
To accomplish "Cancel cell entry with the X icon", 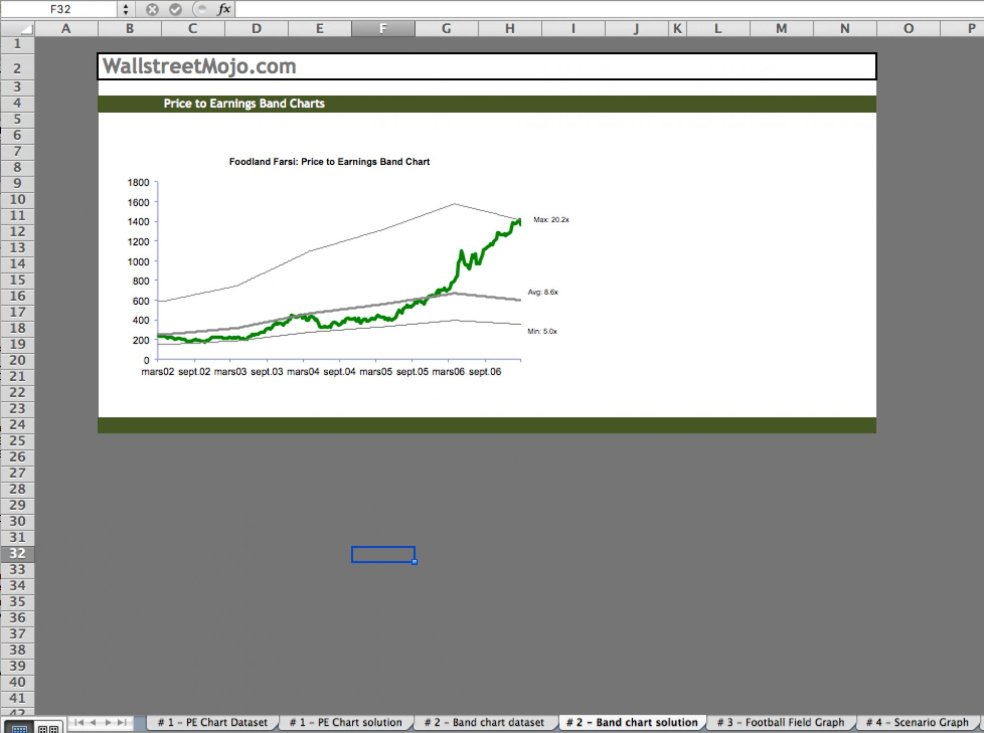I will [152, 9].
